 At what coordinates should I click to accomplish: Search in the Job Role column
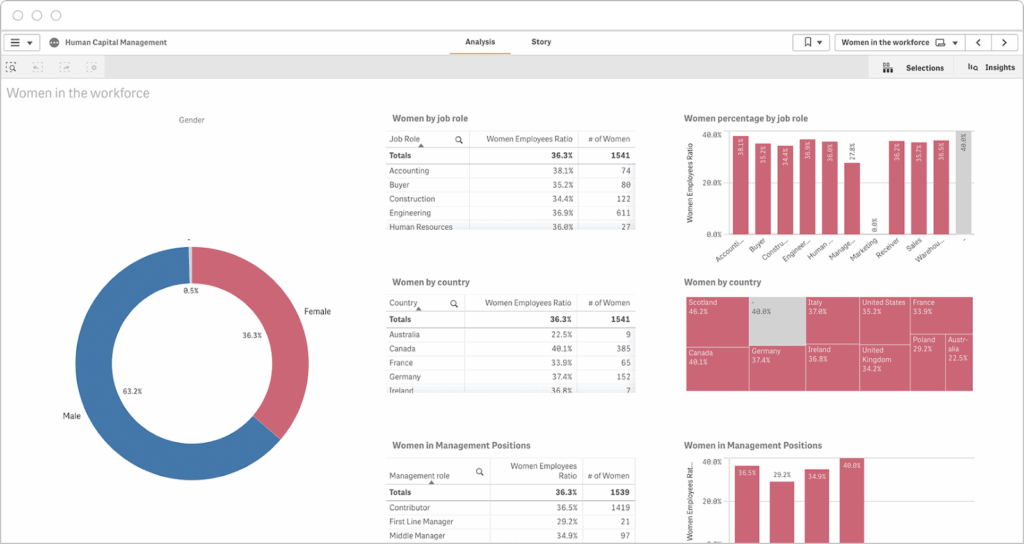pos(458,139)
